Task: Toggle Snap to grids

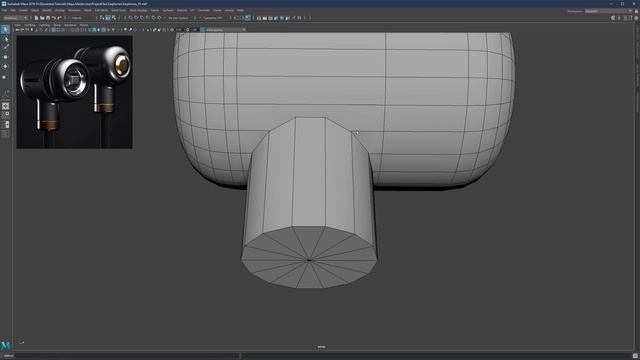Action: [131, 18]
